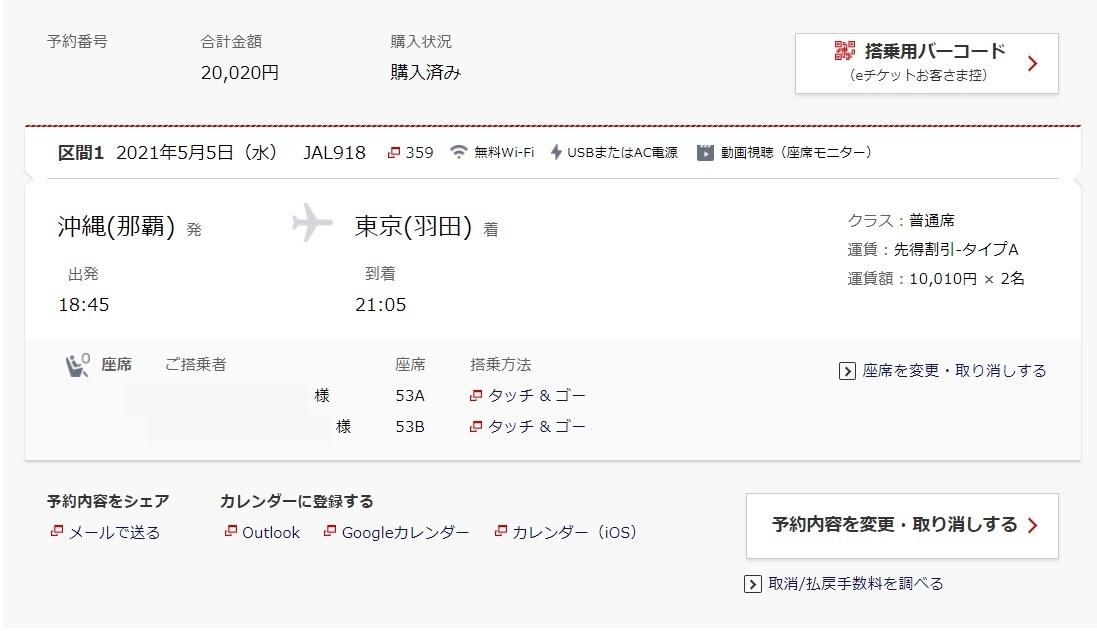Add reservation to Outlook calendar

[262, 532]
